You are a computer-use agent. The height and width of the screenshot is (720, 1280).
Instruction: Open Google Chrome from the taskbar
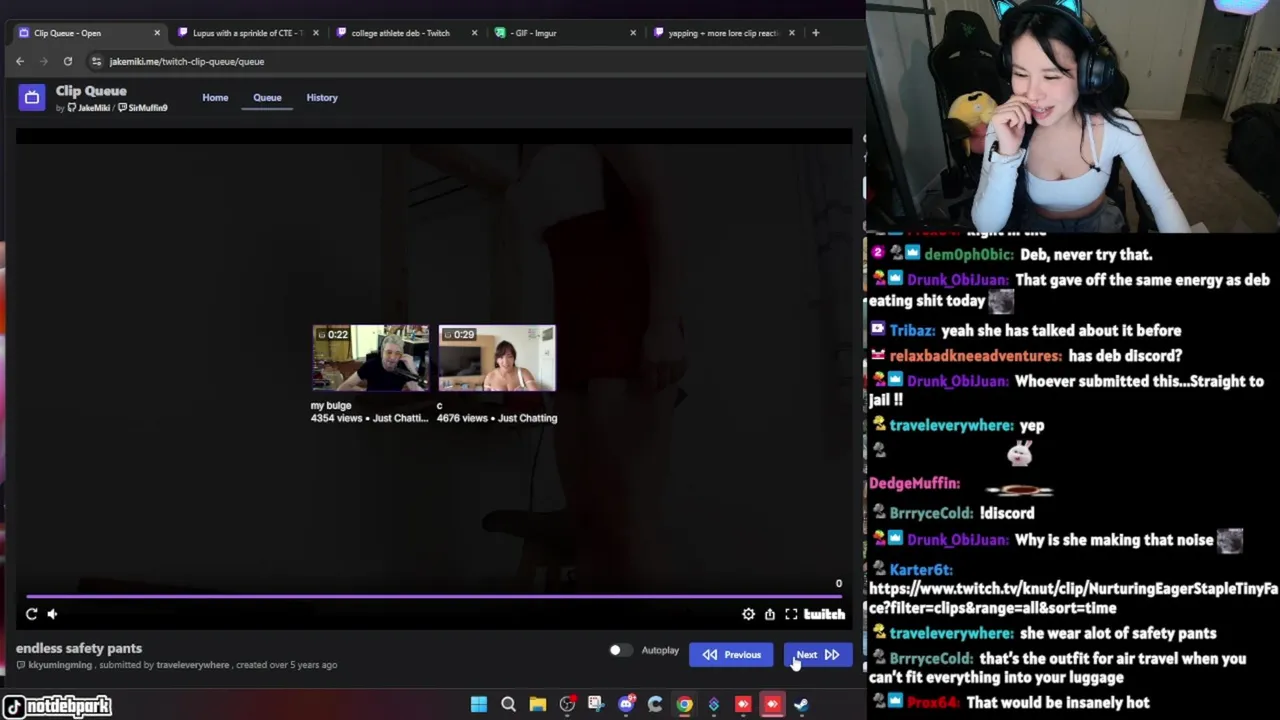(x=684, y=704)
